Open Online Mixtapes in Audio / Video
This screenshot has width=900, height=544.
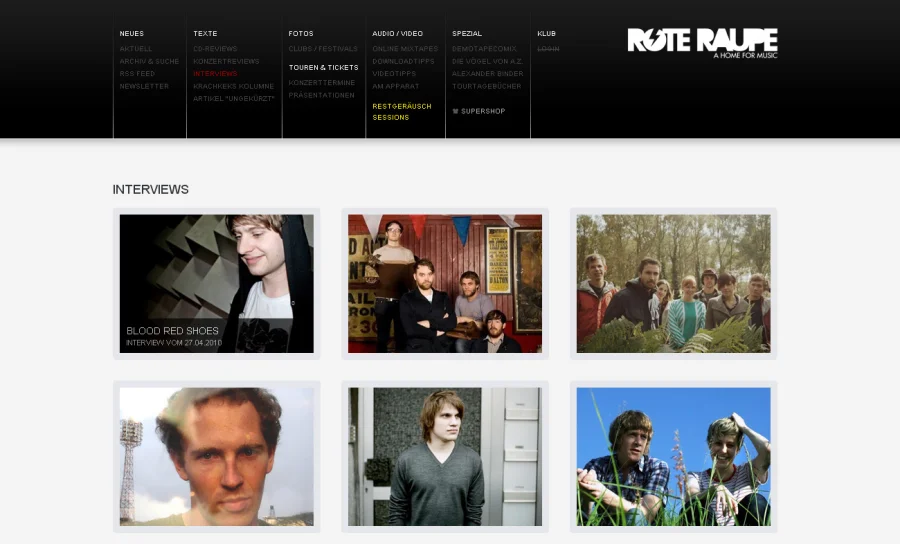405,49
